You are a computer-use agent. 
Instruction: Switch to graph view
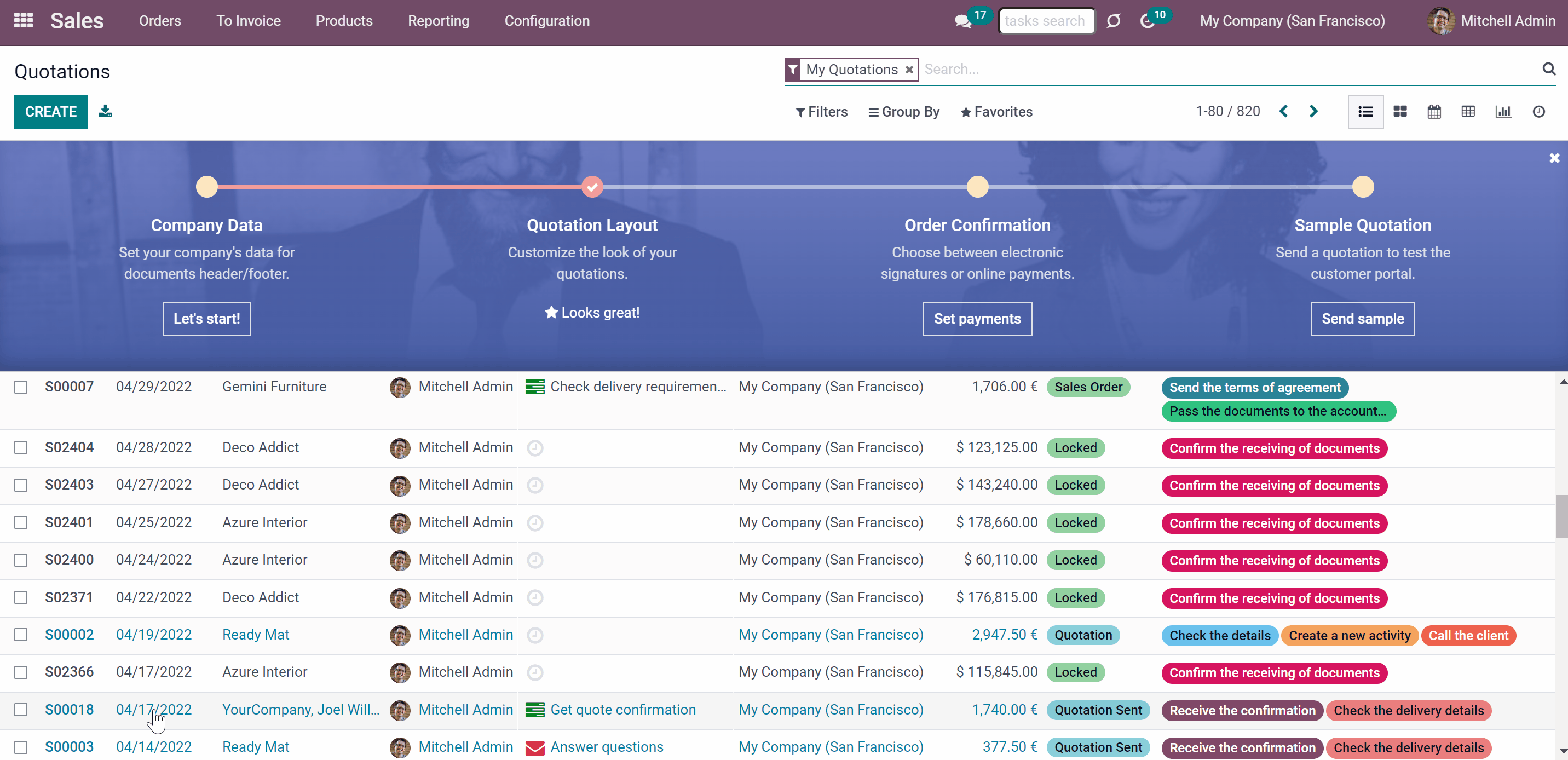pos(1503,112)
